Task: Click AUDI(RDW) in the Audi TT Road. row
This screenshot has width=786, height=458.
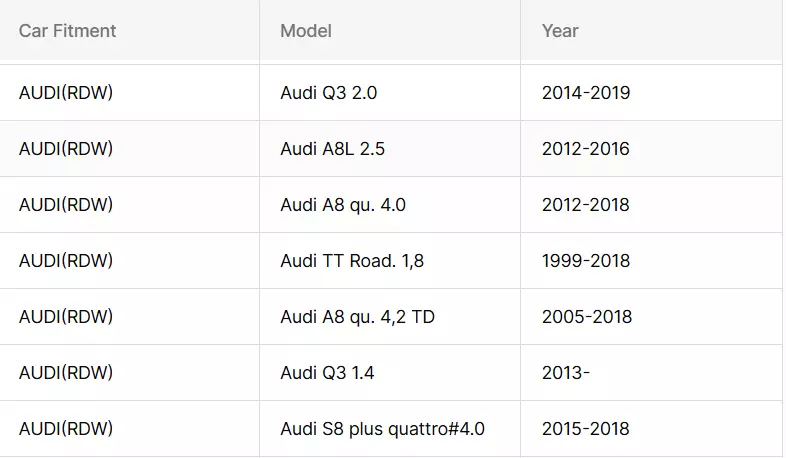Action: tap(66, 261)
